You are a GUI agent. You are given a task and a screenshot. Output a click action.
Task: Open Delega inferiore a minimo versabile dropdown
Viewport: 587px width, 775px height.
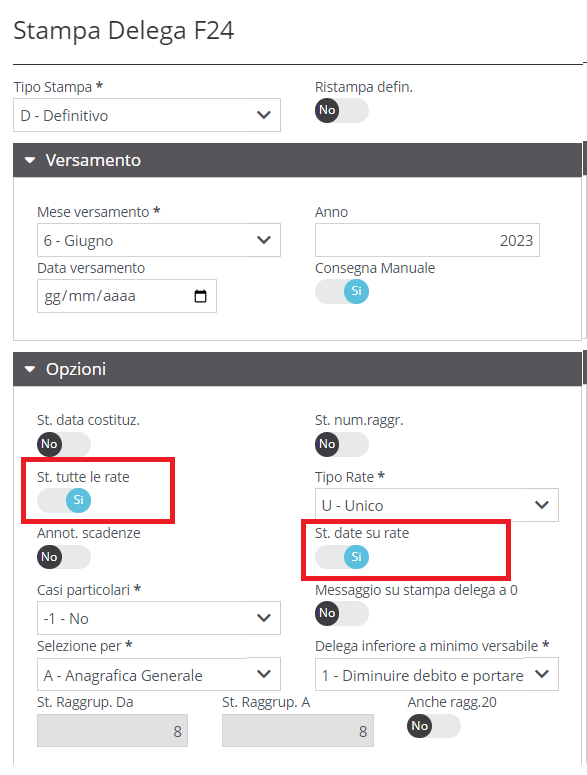(437, 674)
